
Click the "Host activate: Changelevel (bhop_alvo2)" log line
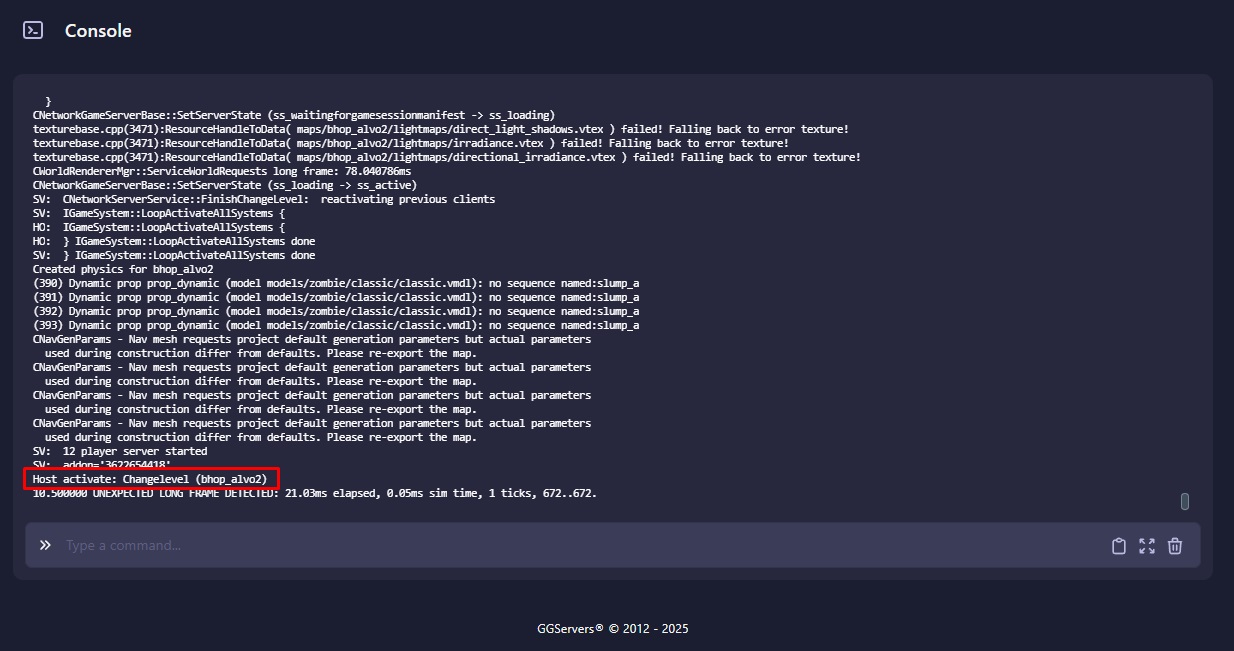[x=150, y=479]
